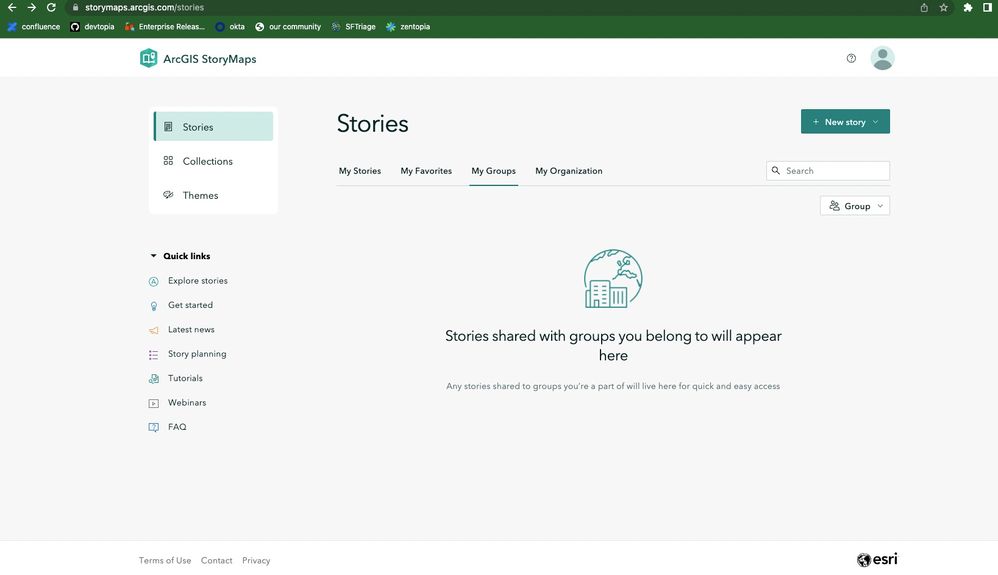Click into the Search stories field

(827, 171)
